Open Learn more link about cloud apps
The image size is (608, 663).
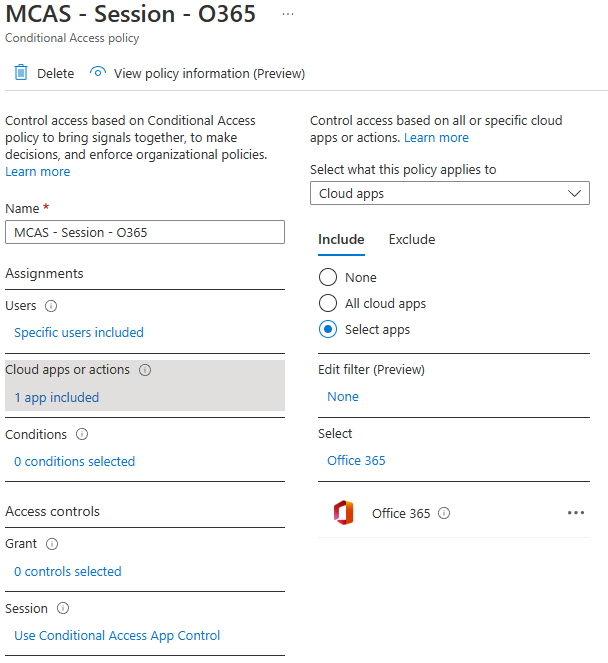pos(436,138)
